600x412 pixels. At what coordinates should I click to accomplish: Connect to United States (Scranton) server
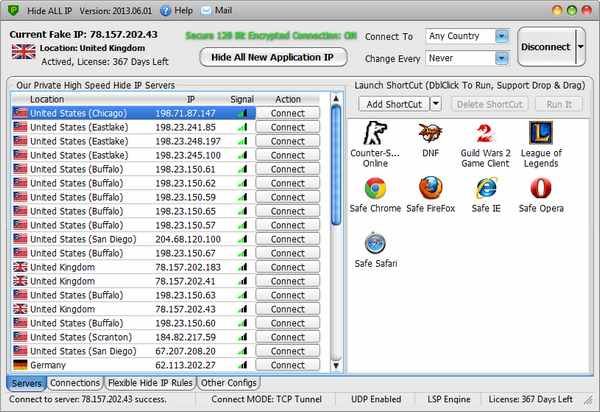click(x=287, y=337)
